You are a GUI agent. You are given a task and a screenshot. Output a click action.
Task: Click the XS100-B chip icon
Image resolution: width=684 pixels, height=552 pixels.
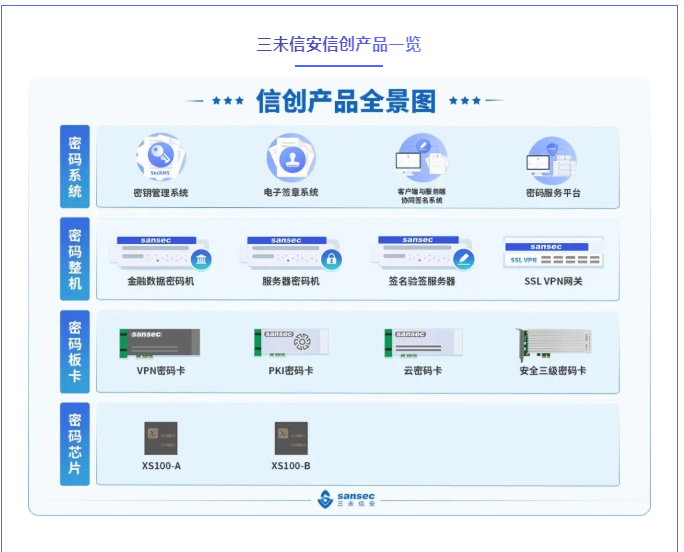[291, 438]
